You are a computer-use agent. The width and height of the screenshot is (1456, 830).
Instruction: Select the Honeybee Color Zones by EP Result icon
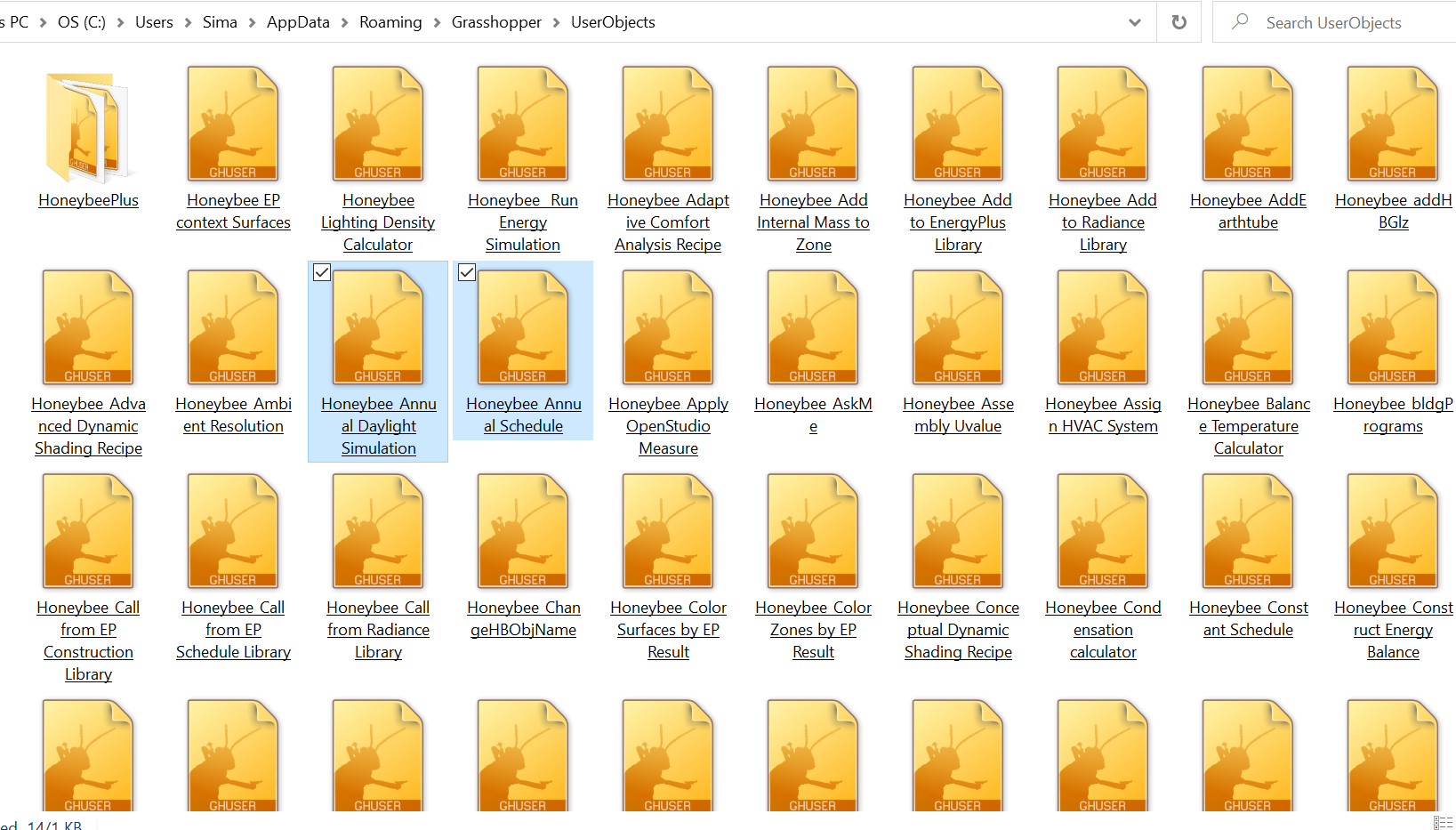click(813, 531)
